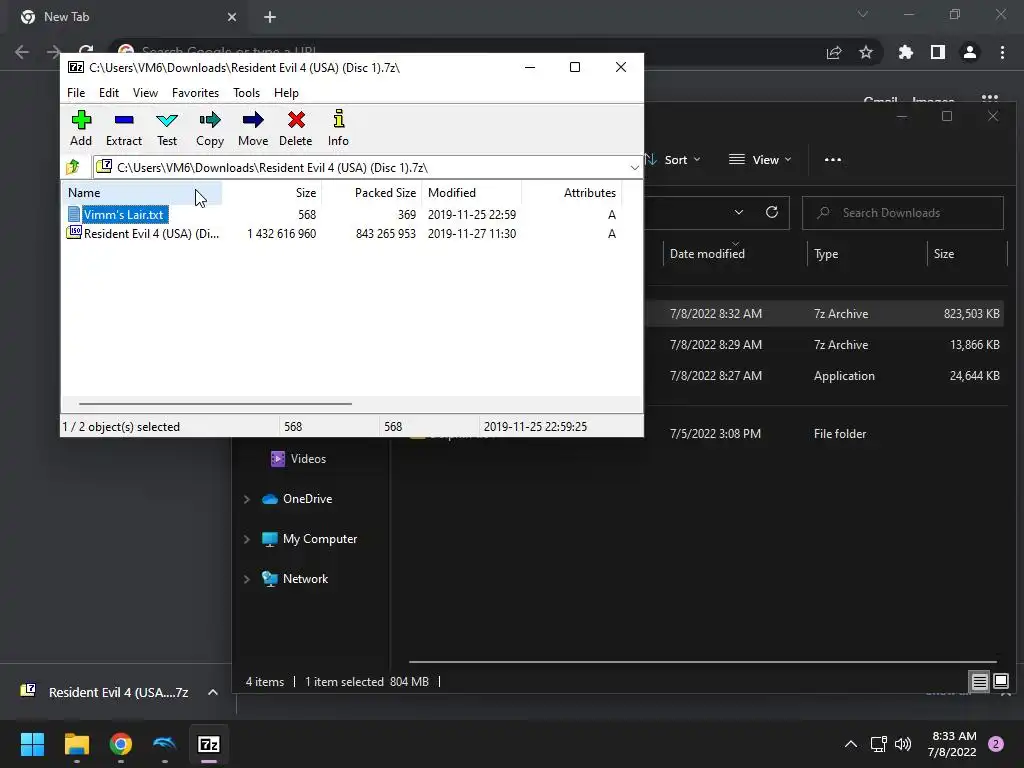This screenshot has height=768, width=1024.
Task: Toggle Chrome side panel
Action: click(938, 52)
